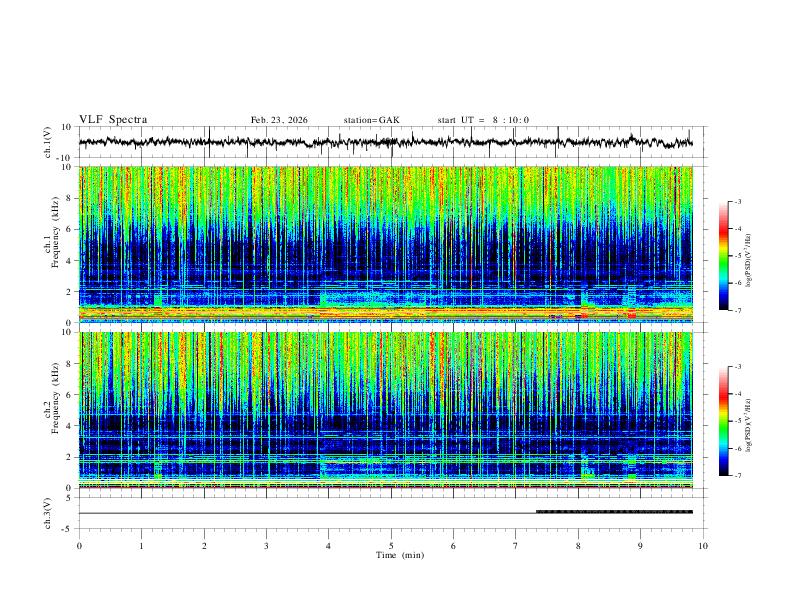Click the "VLF Spectra" title text

[x=113, y=120]
